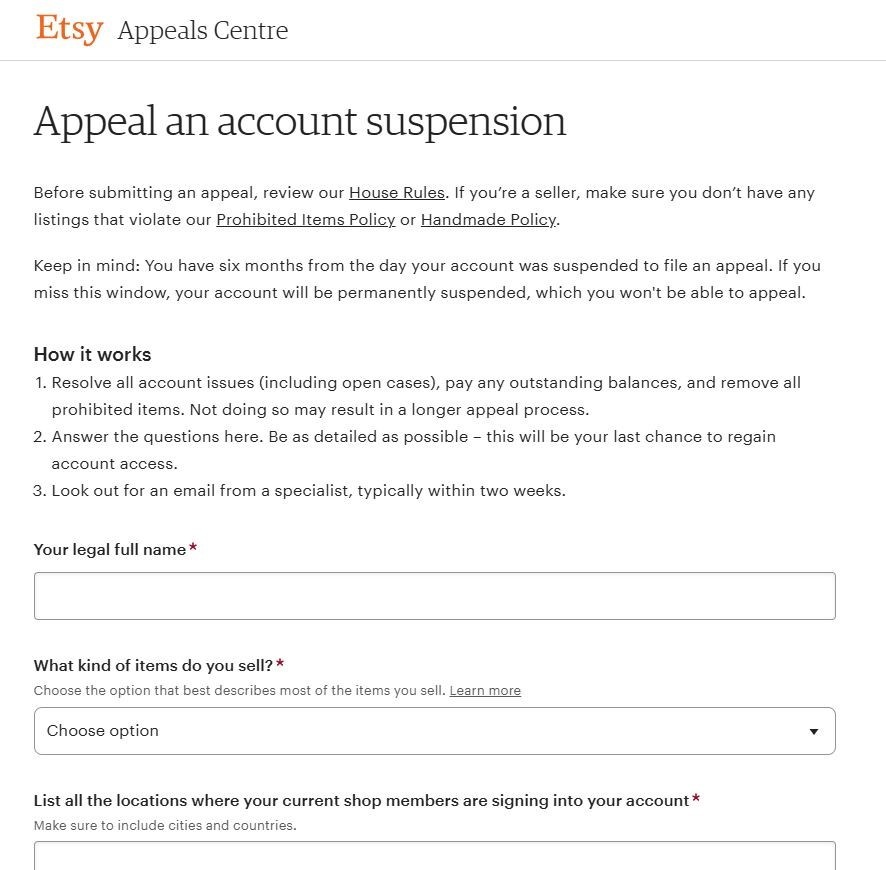Open the Handmade Policy link

tap(488, 219)
